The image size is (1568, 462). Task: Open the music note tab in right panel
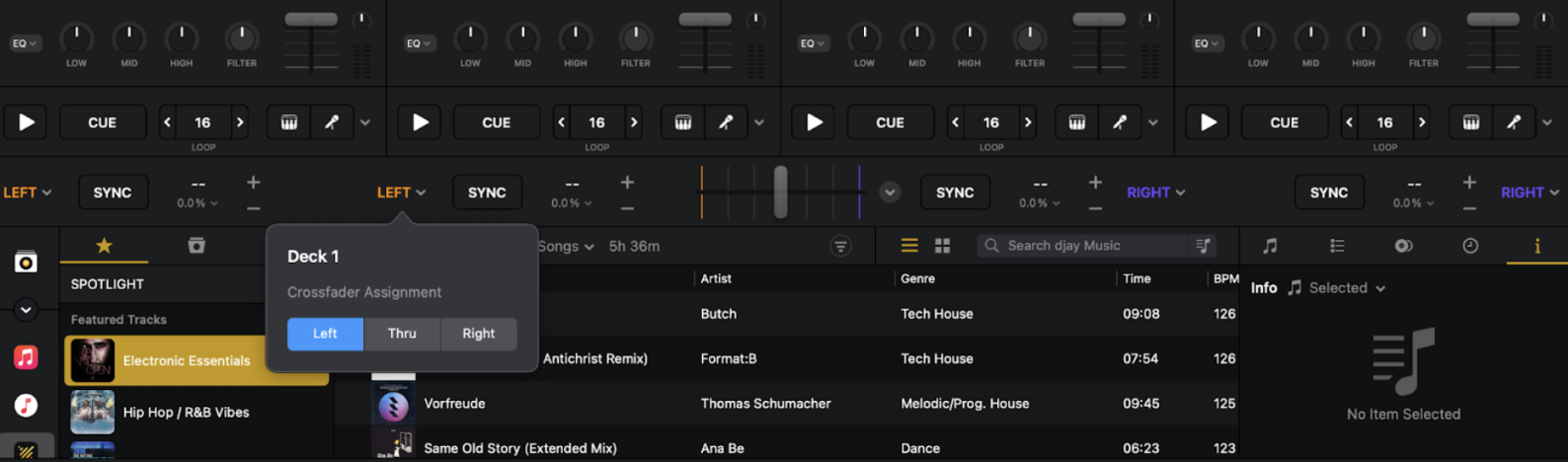1270,246
